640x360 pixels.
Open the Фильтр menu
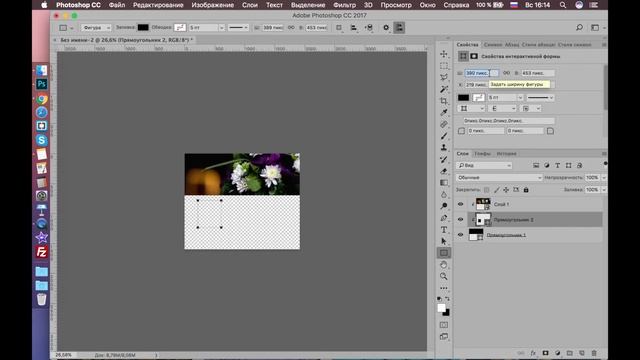coord(344,5)
